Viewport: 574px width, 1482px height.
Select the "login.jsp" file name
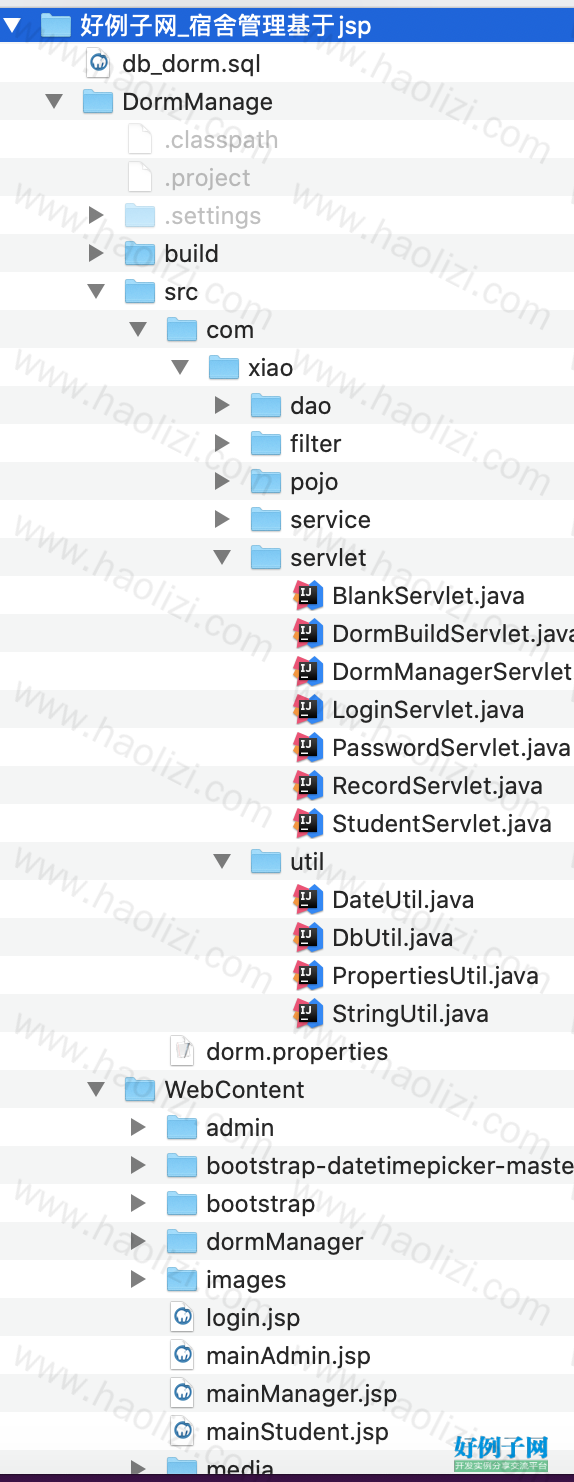(x=253, y=1319)
